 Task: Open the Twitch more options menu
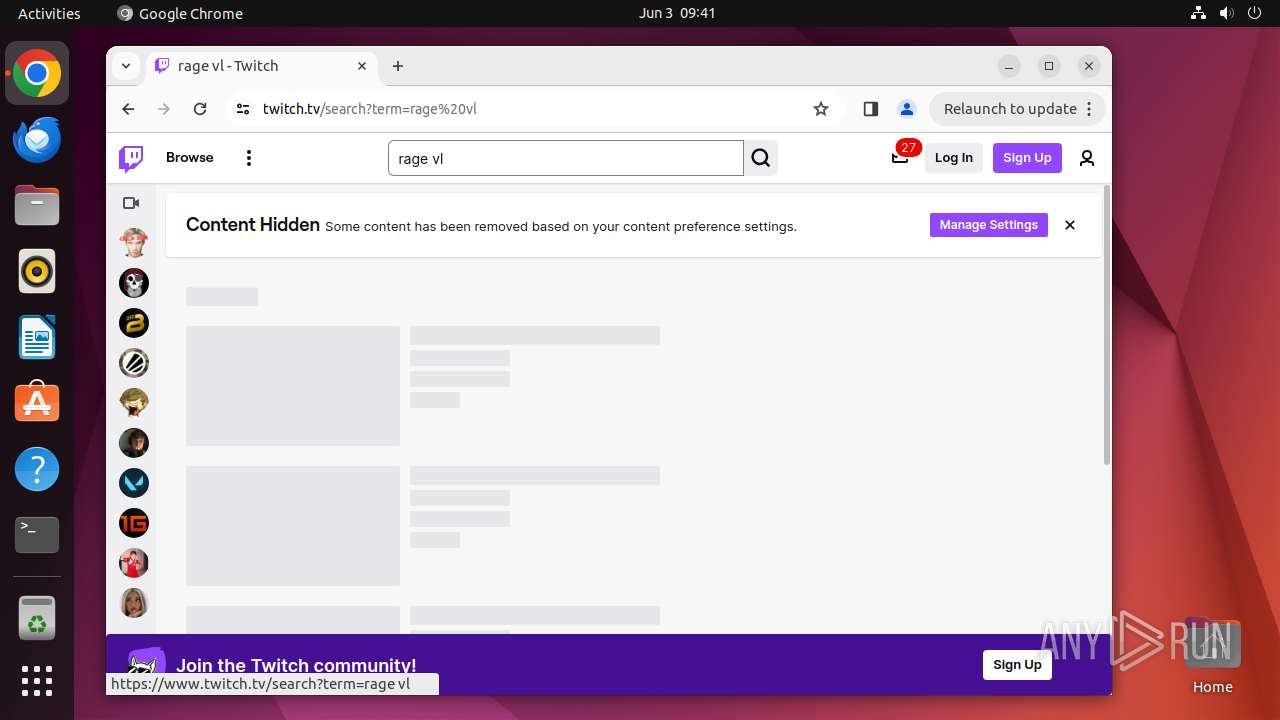coord(249,158)
